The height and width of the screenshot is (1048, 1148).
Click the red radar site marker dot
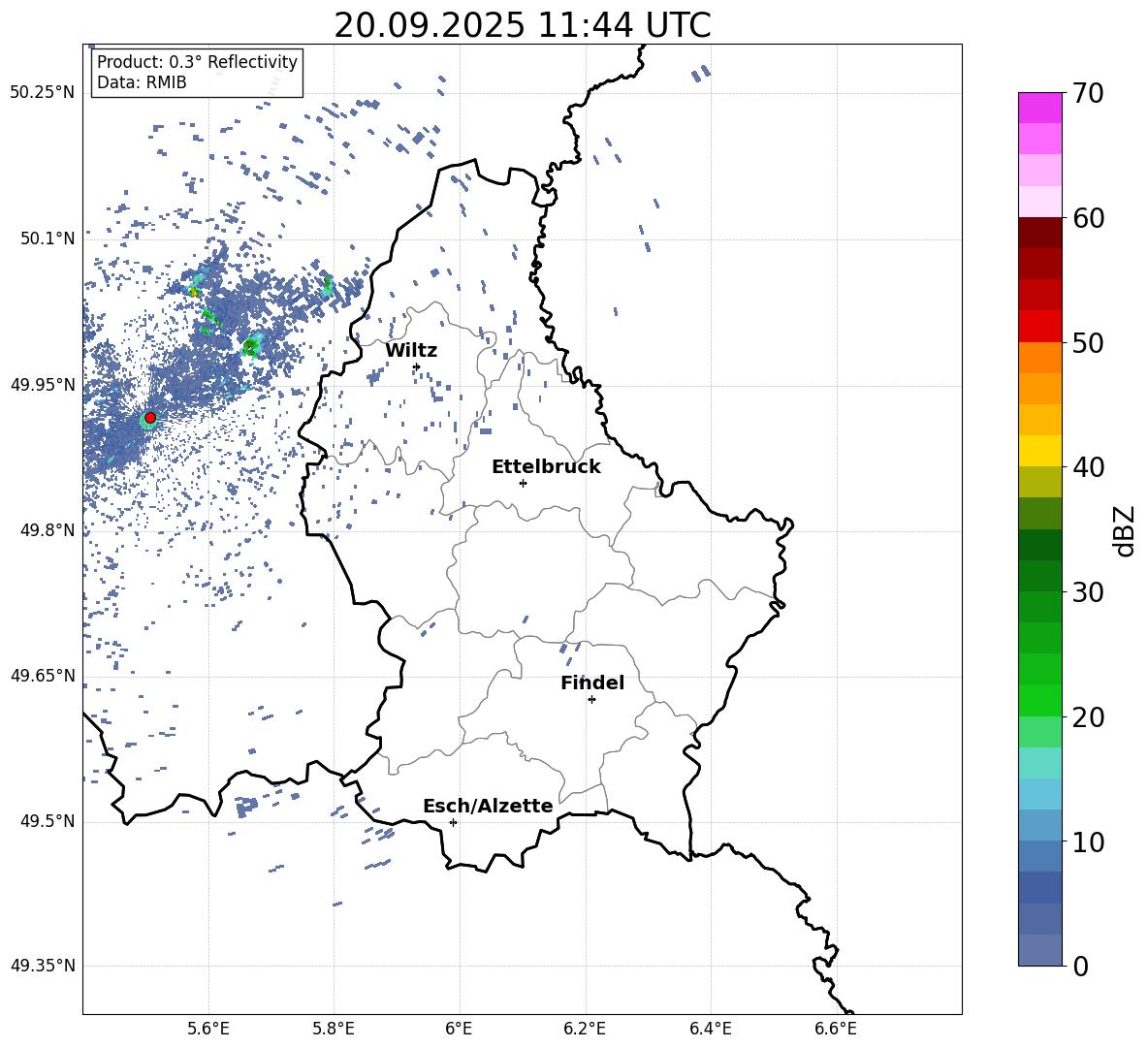point(150,418)
